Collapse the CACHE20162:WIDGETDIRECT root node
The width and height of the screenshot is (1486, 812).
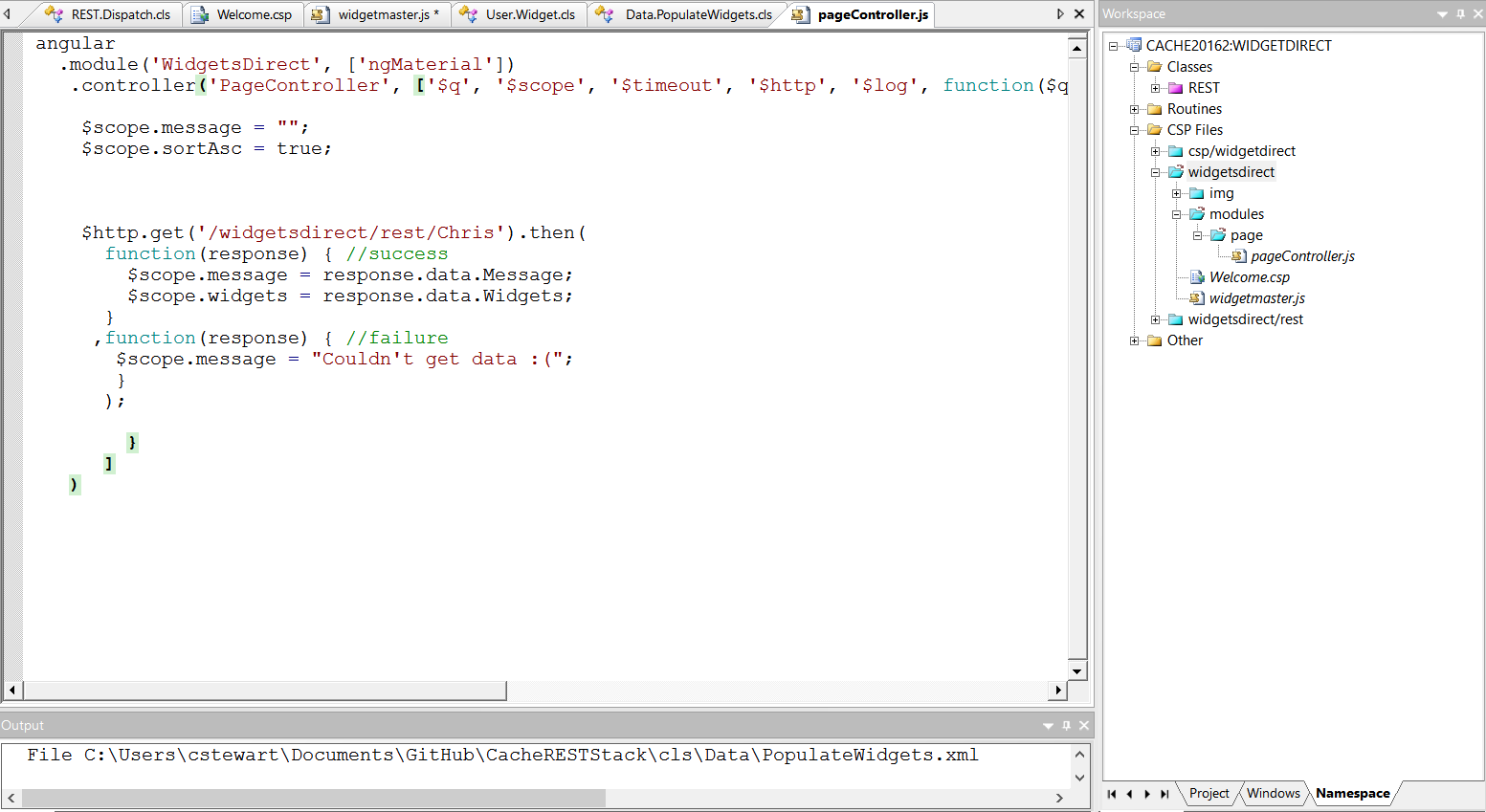coord(1113,46)
